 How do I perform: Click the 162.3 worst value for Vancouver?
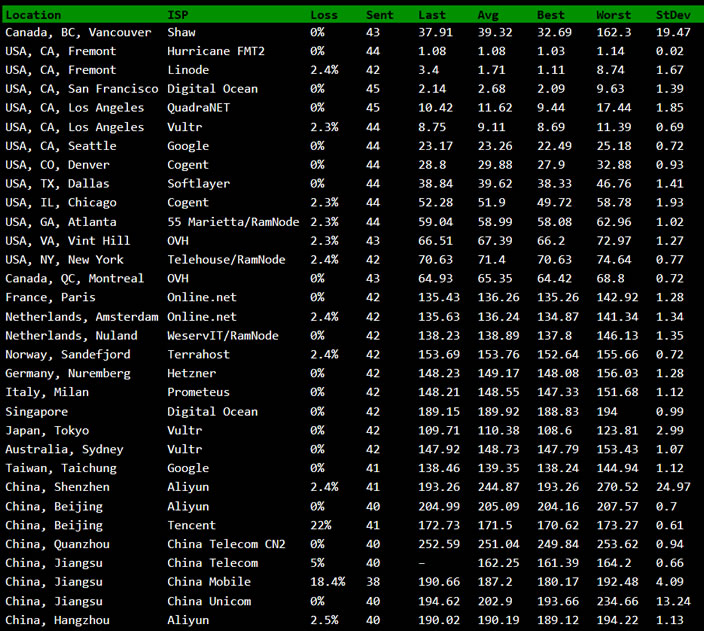(x=614, y=32)
